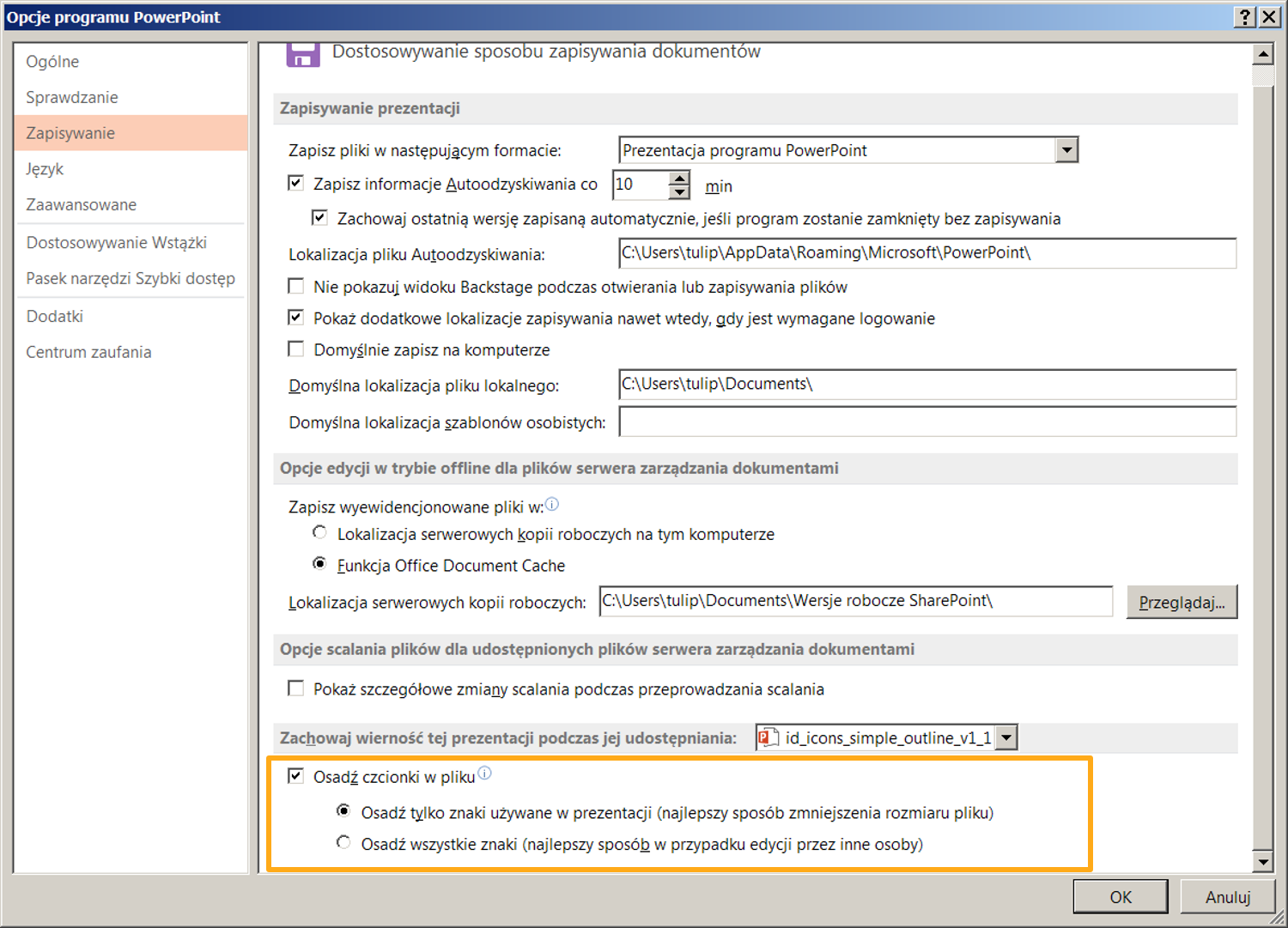Increase AutoRecover minutes with up arrow
The width and height of the screenshot is (1288, 928).
679,178
